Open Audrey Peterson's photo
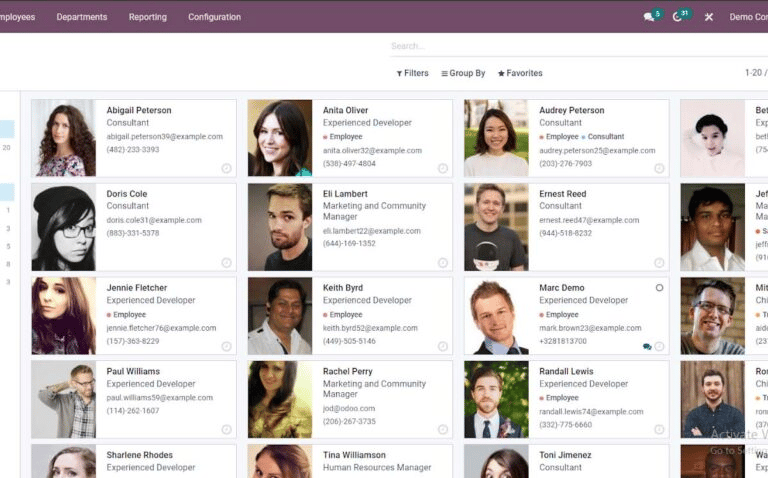 (496, 138)
